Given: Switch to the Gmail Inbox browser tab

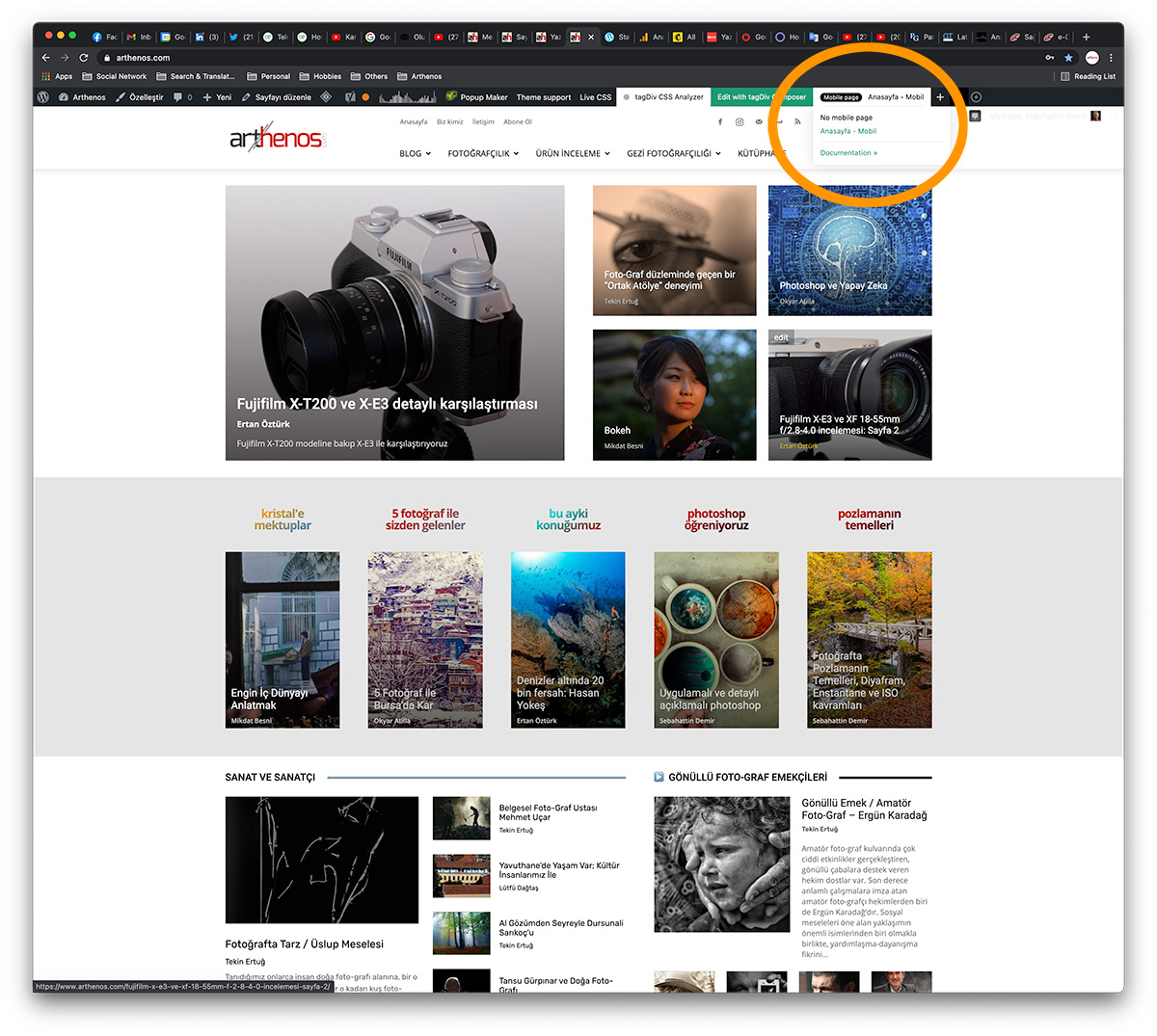Looking at the screenshot, I should [x=139, y=37].
